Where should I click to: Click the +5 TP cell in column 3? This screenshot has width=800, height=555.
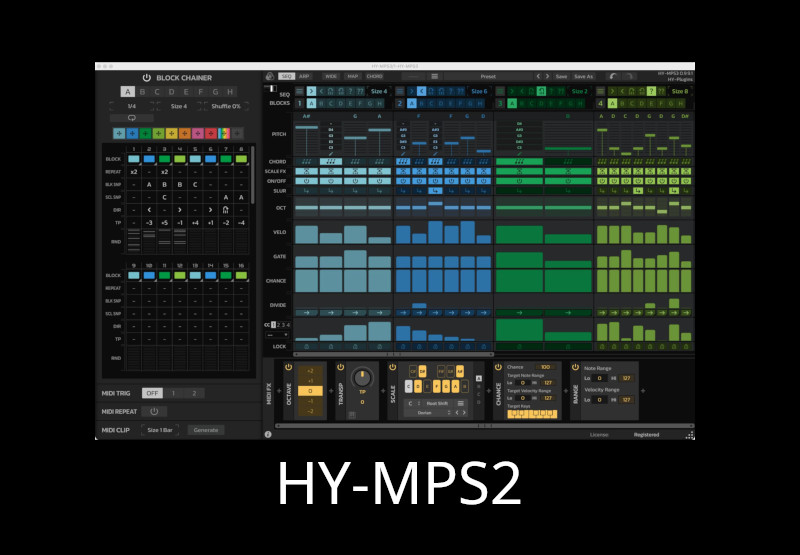(164, 223)
